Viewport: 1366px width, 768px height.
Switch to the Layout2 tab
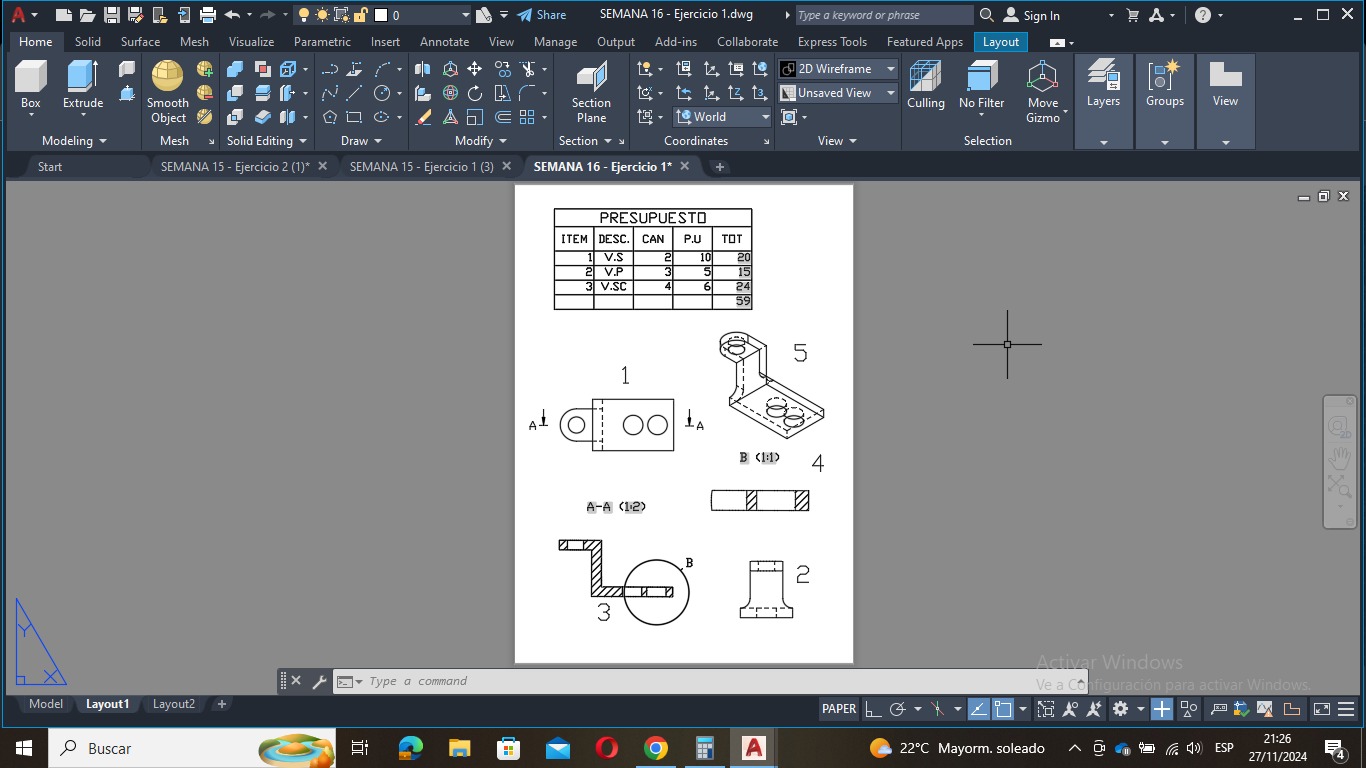click(174, 704)
